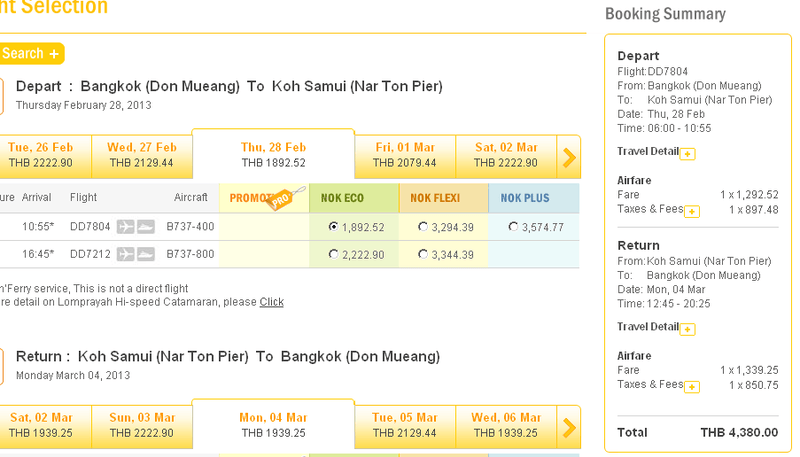Select Fri, 01 Mar departure date tab

pyautogui.click(x=405, y=155)
